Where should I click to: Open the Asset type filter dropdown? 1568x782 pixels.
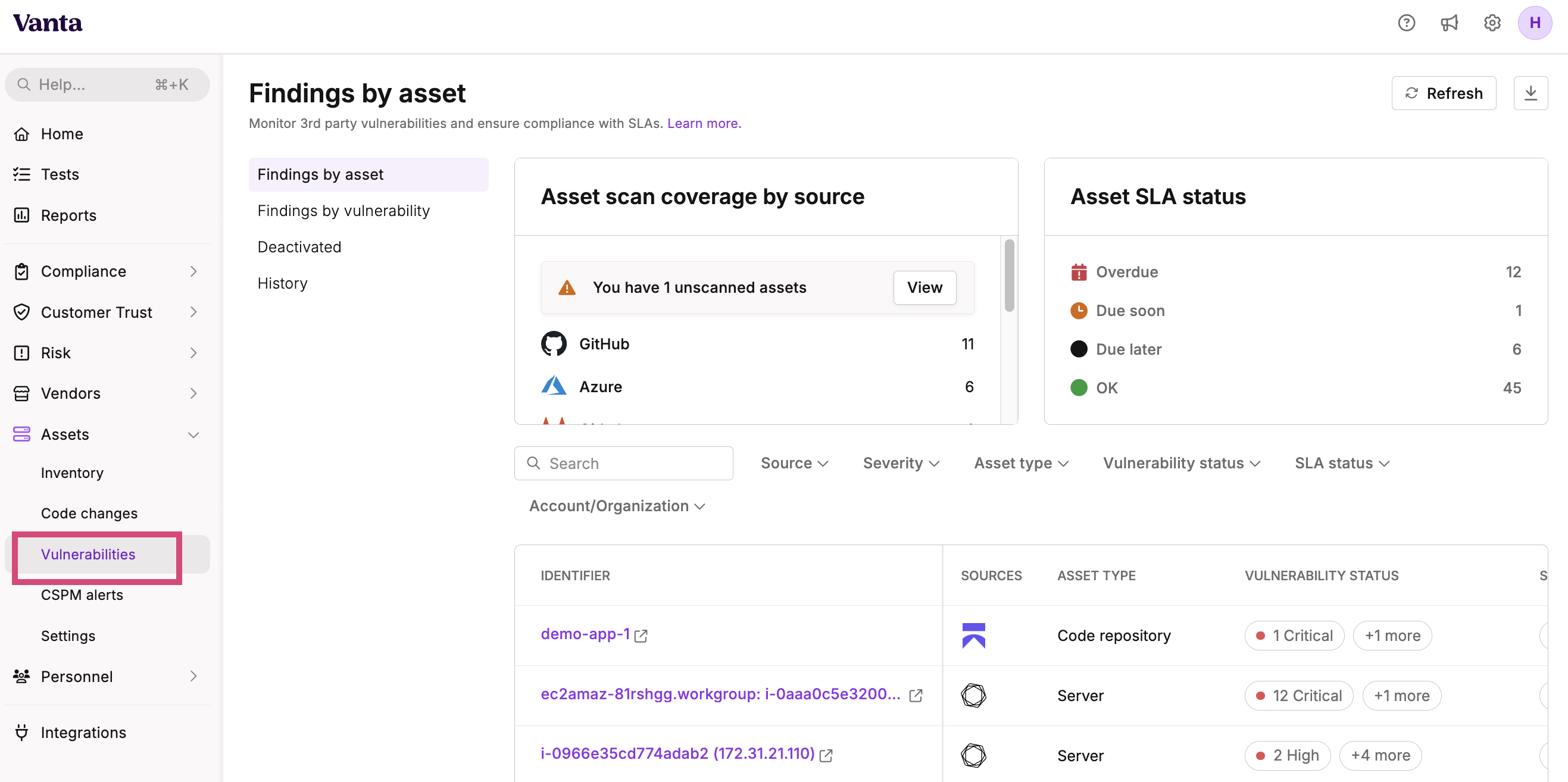[x=1021, y=464]
